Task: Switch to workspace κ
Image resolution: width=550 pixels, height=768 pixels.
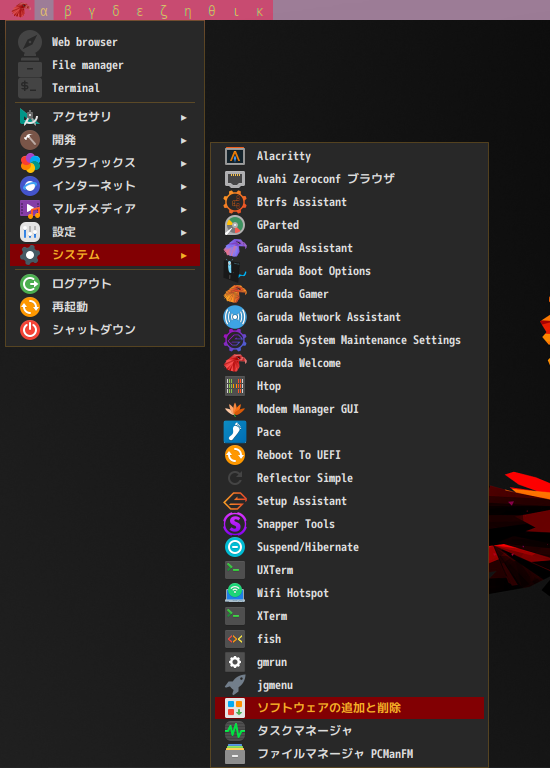Action: click(260, 10)
